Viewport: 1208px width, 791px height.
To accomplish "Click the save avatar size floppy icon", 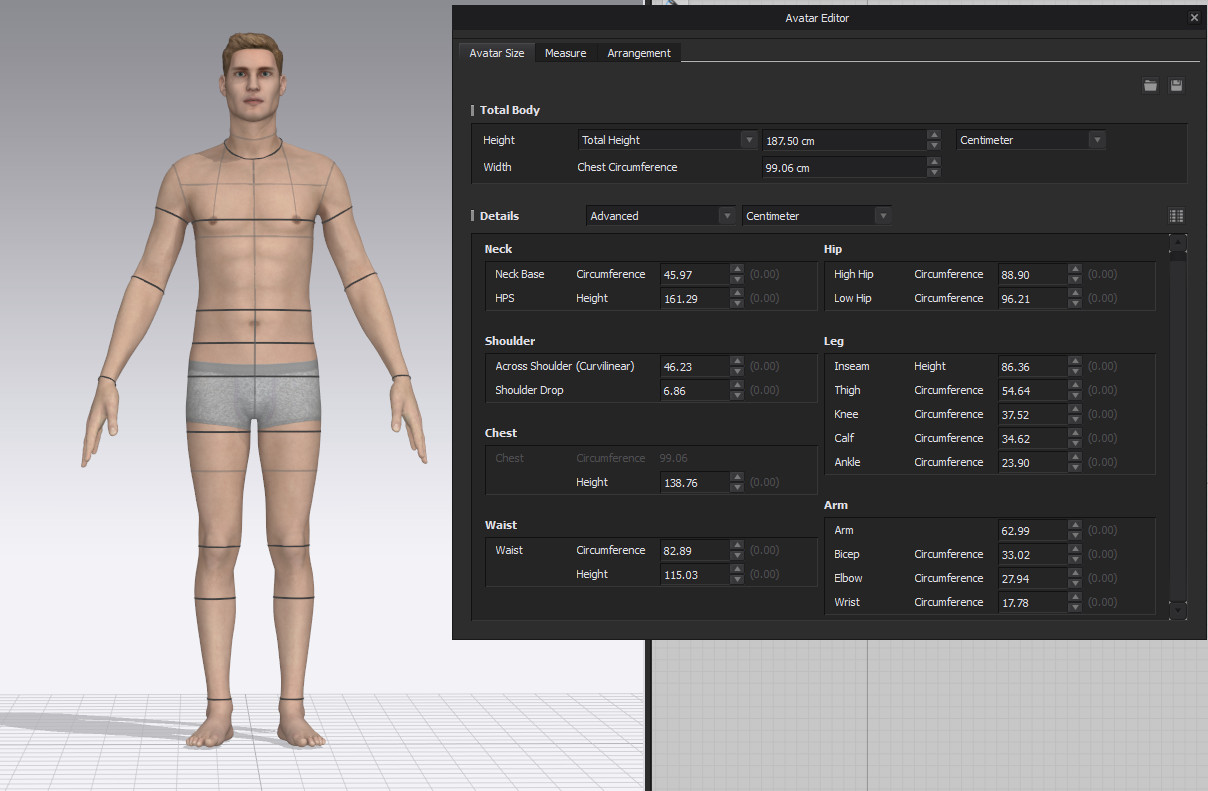I will coord(1176,86).
